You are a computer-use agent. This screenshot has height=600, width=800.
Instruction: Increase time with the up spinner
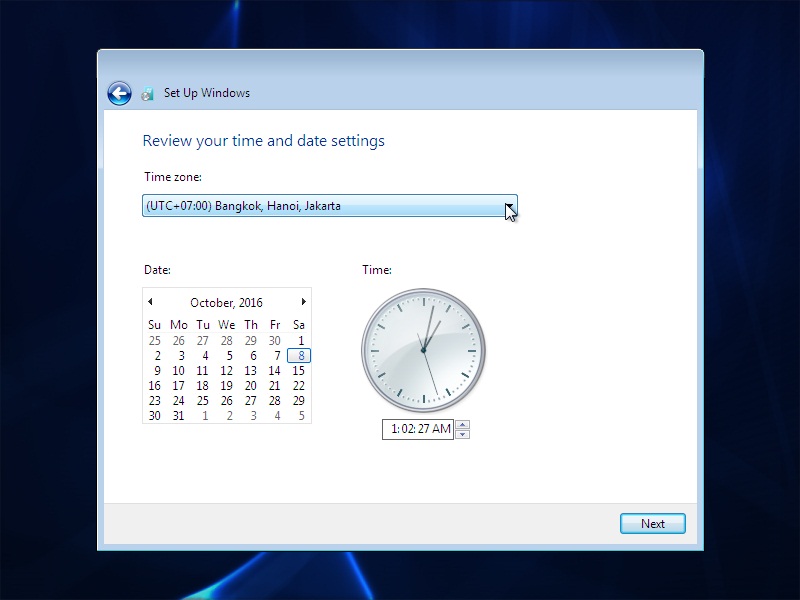point(462,424)
